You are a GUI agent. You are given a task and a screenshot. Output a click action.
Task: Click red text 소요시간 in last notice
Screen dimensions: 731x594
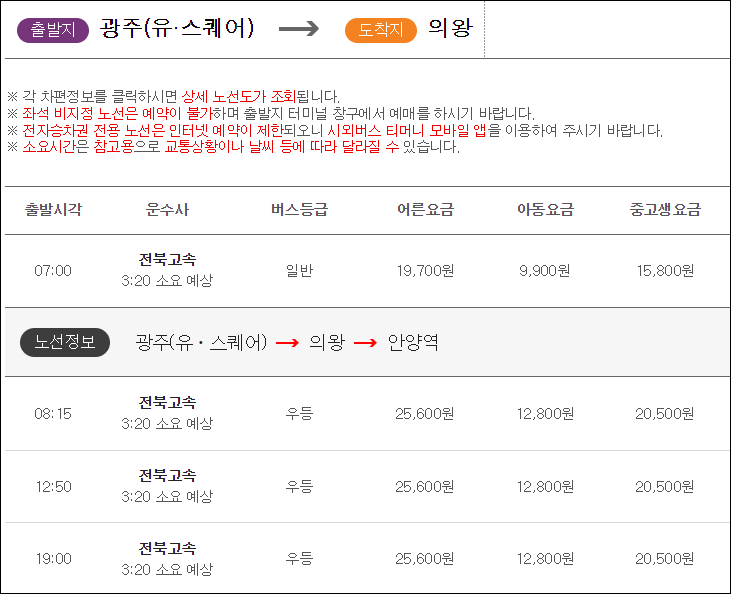(49, 147)
